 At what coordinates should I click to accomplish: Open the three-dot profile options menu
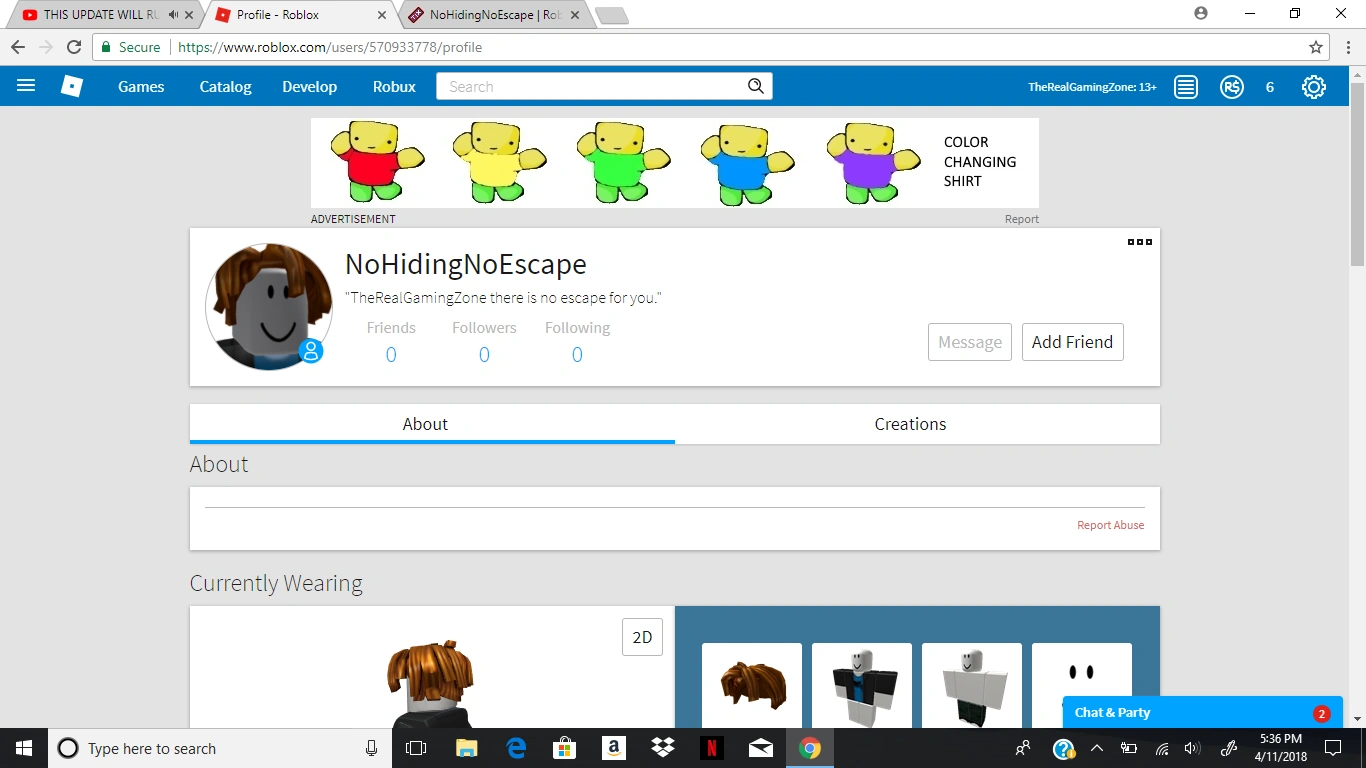[1140, 242]
